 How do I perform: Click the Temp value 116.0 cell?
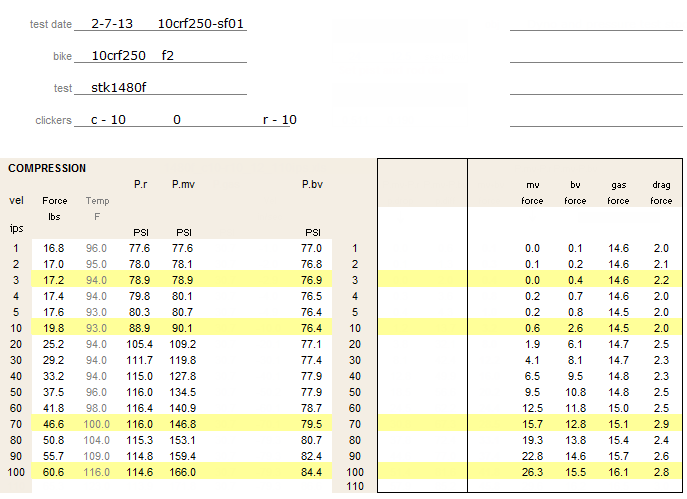click(x=96, y=471)
